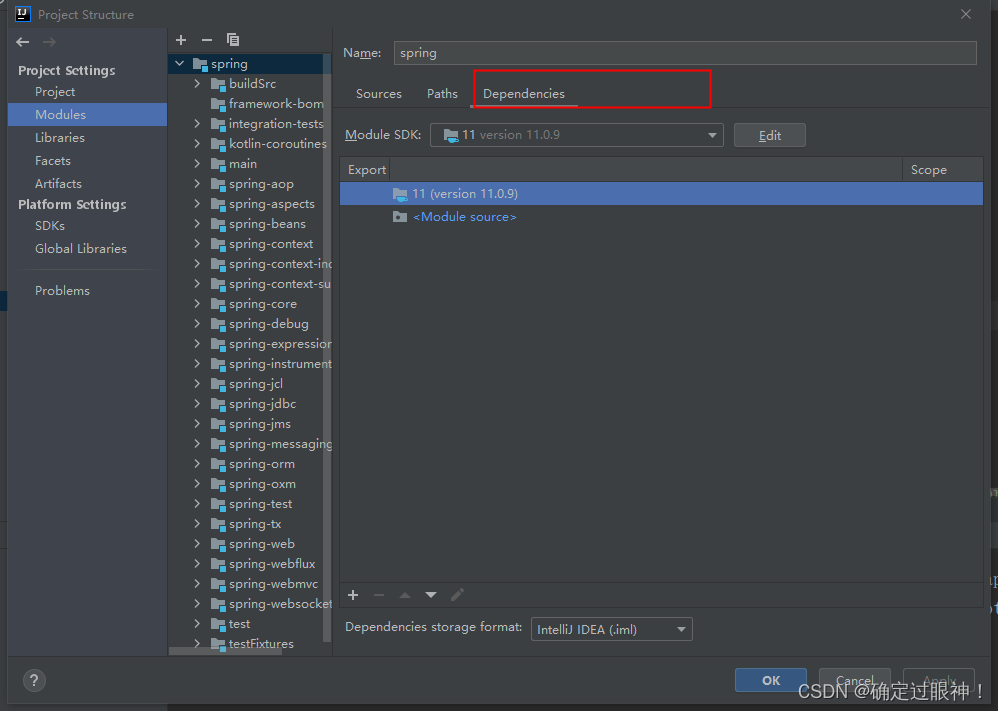Click the framework-bom module folder icon
This screenshot has width=998, height=711.
(218, 104)
